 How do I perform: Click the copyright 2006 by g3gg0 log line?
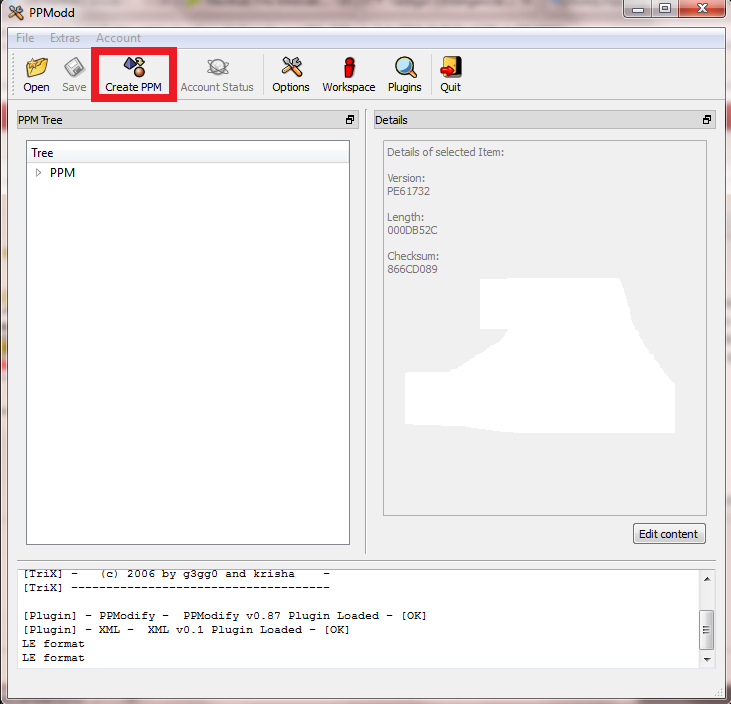coord(177,574)
